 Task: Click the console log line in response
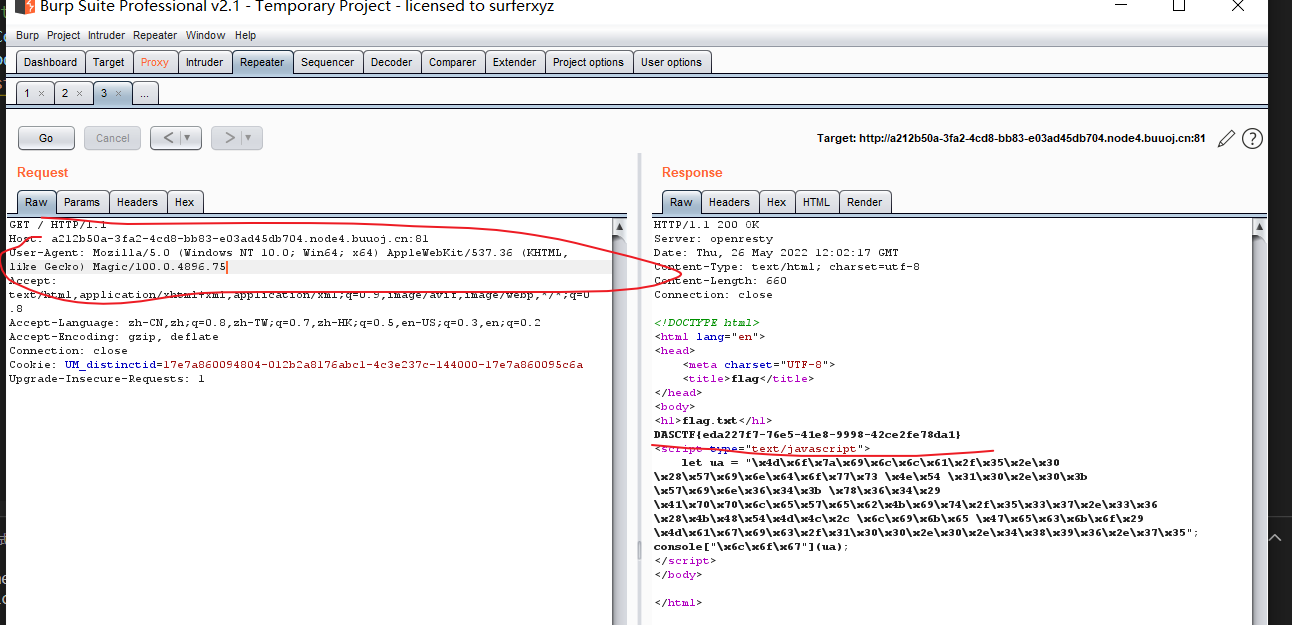click(751, 547)
